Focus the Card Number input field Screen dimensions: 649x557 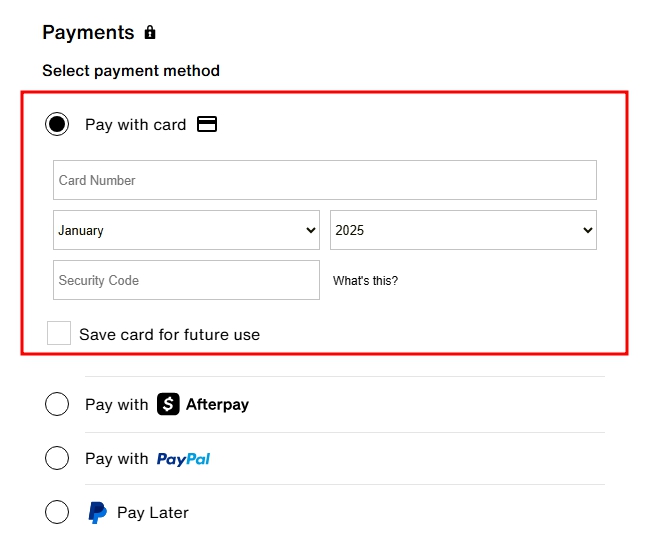325,180
